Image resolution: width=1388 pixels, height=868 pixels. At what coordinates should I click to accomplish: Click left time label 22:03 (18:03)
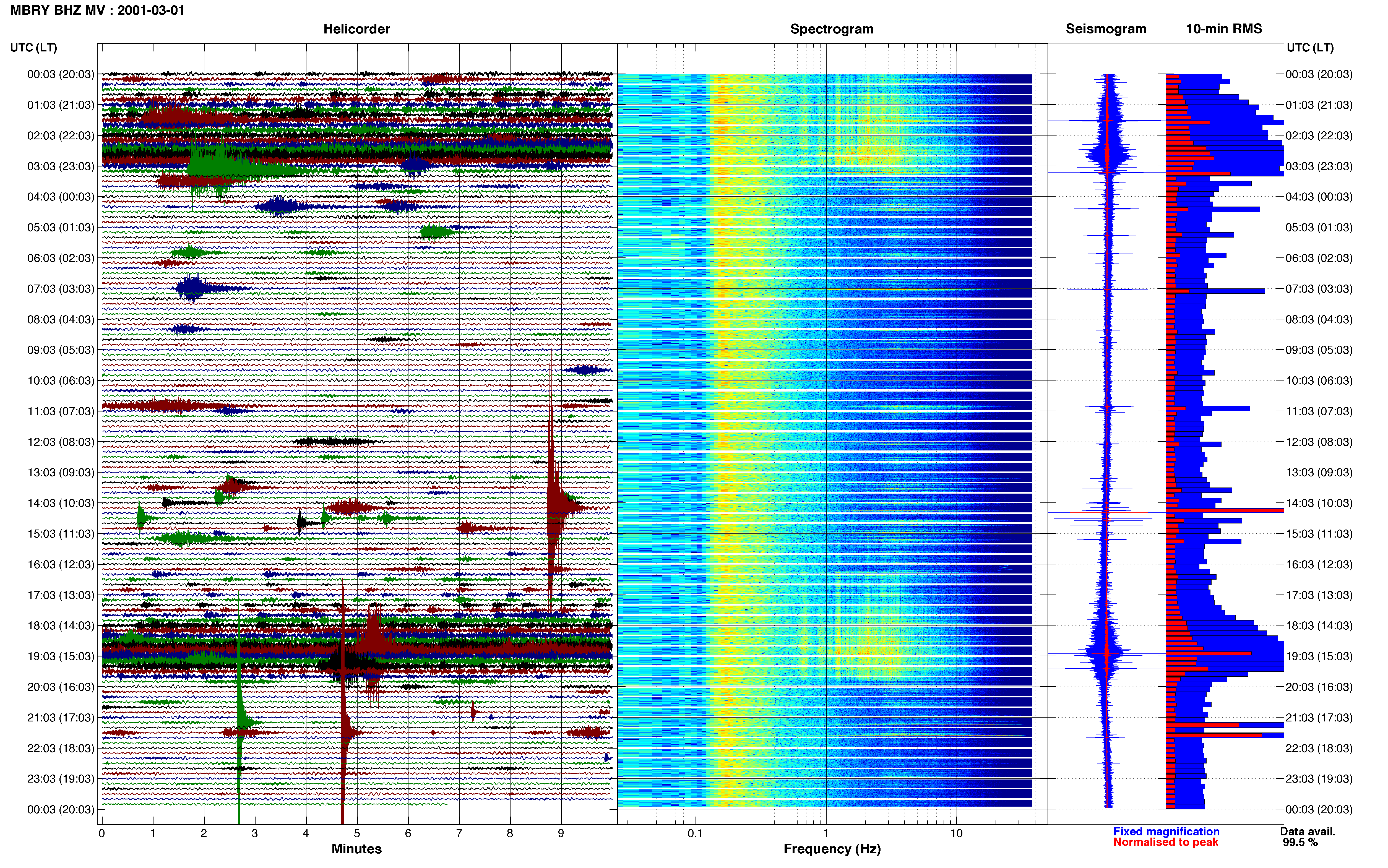[x=60, y=748]
